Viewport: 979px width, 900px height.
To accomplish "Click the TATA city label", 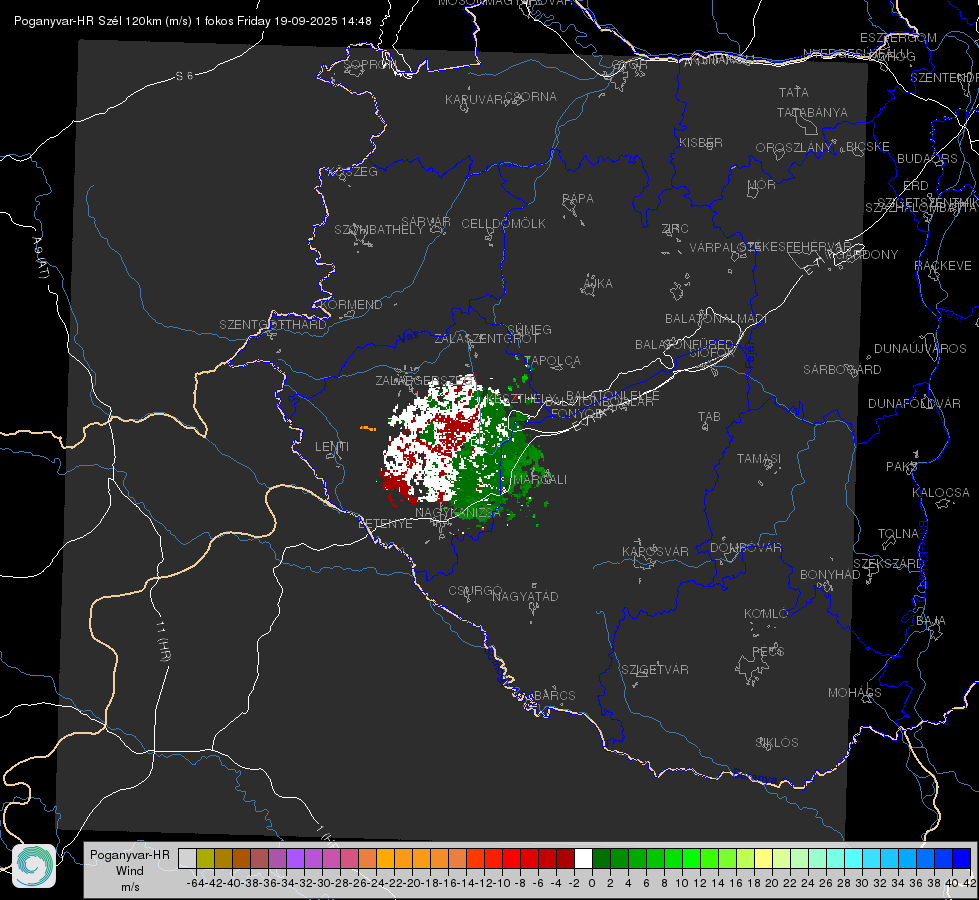I will click(794, 92).
